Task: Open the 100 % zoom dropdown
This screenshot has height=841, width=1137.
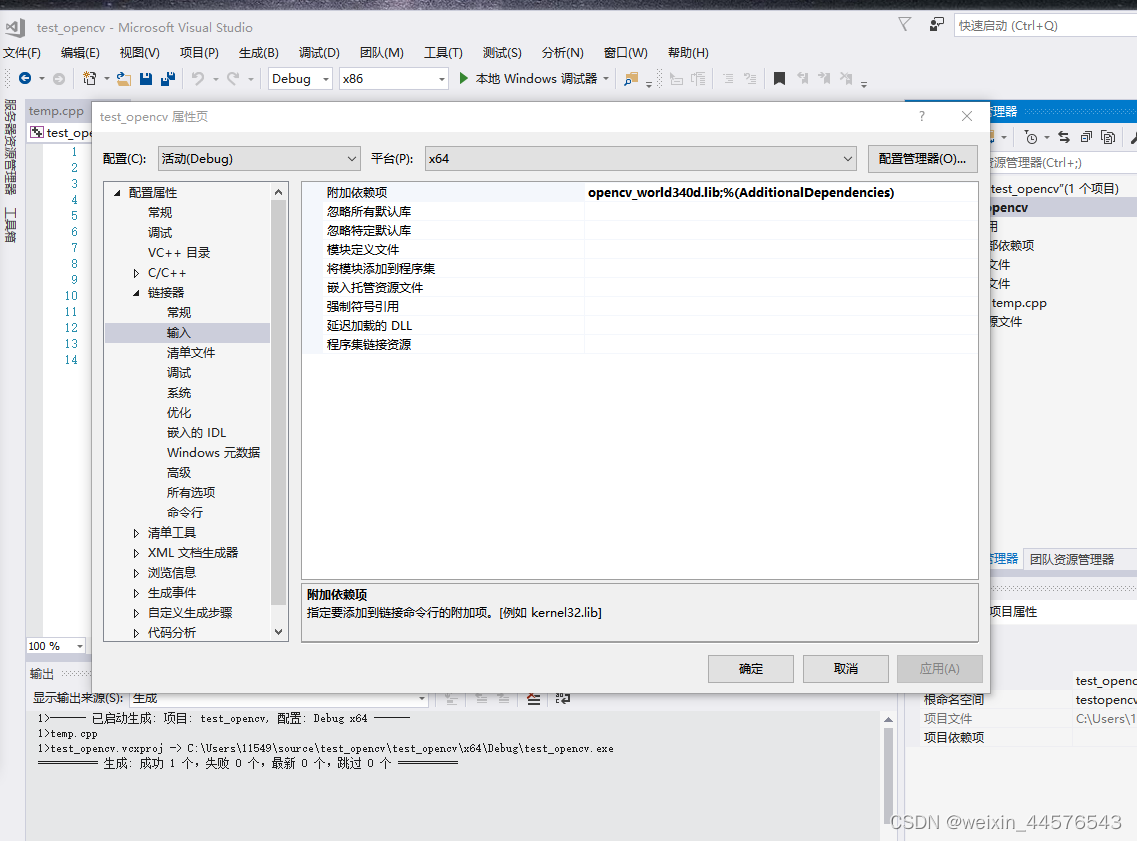Action: coord(56,646)
